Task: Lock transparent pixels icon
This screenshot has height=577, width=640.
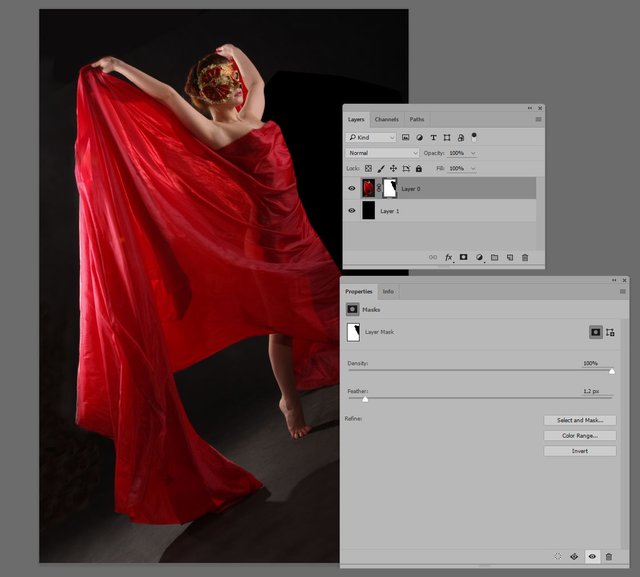Action: point(368,169)
